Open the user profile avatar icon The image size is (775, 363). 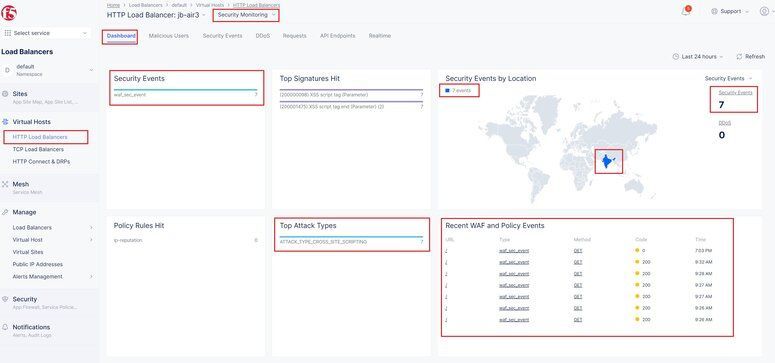[764, 11]
